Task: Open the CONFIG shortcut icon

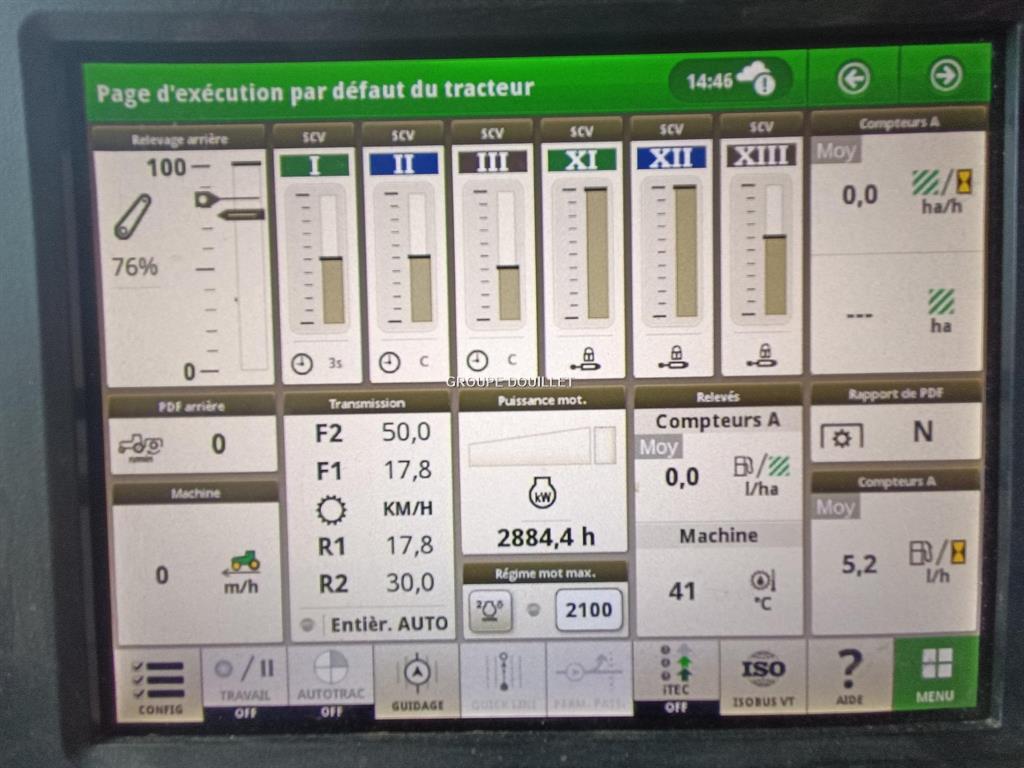Action: click(158, 682)
